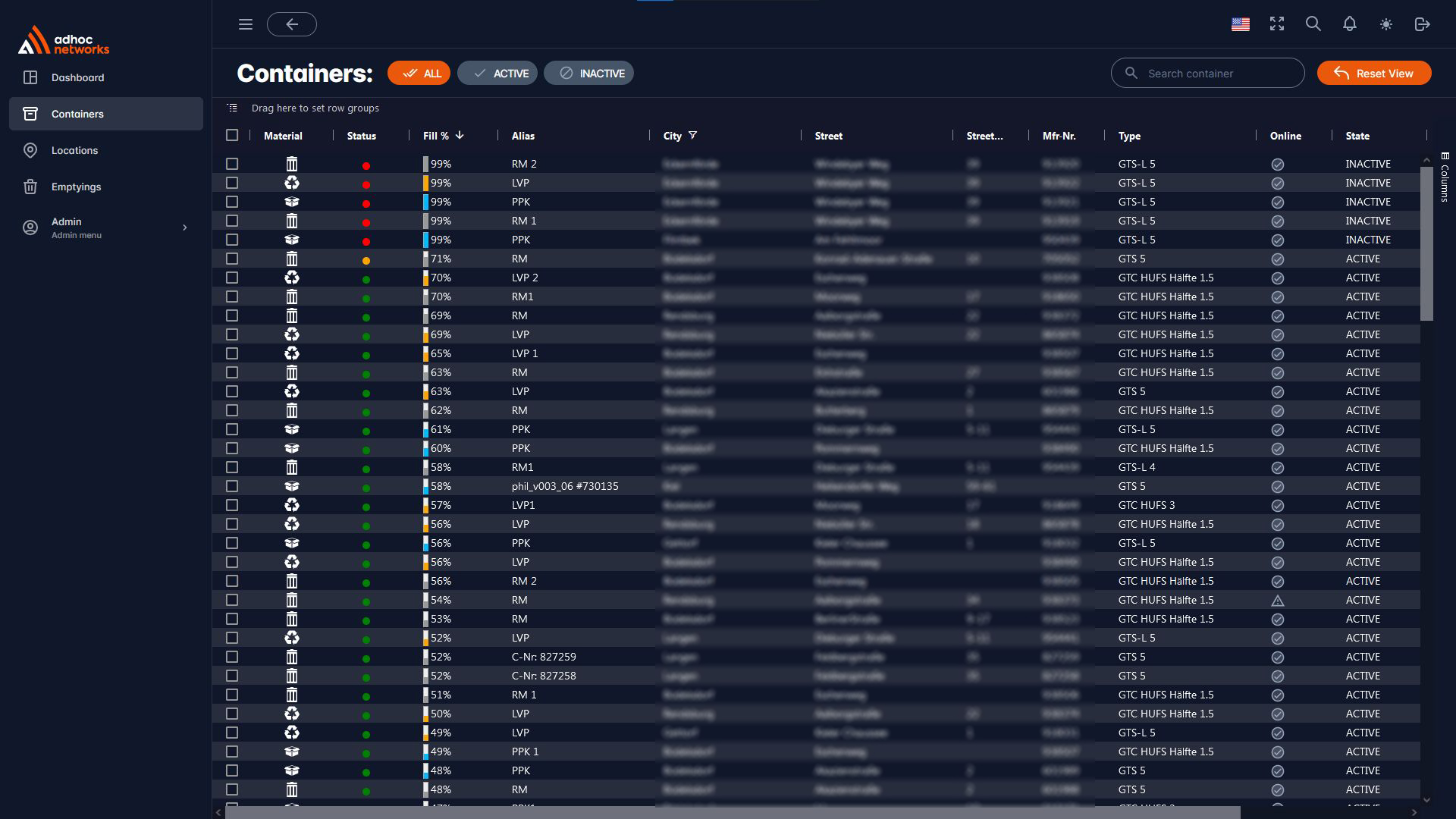Click orange status dot of 71% row
The width and height of the screenshot is (1456, 819).
366,260
